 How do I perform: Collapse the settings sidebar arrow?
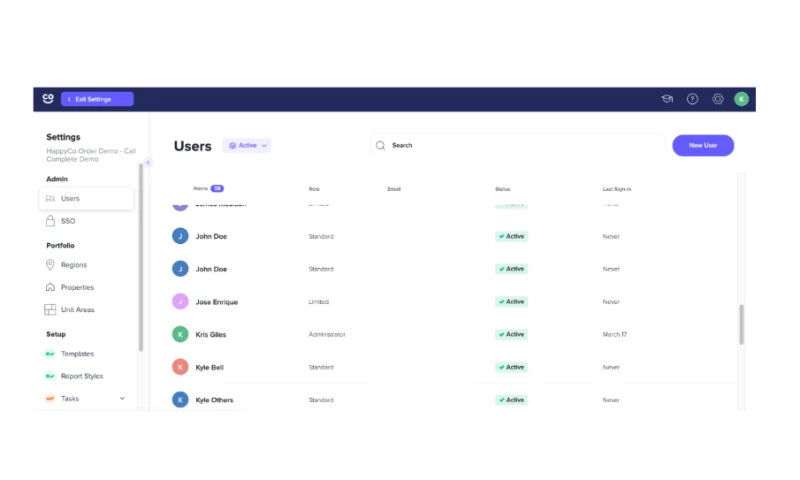click(x=148, y=162)
